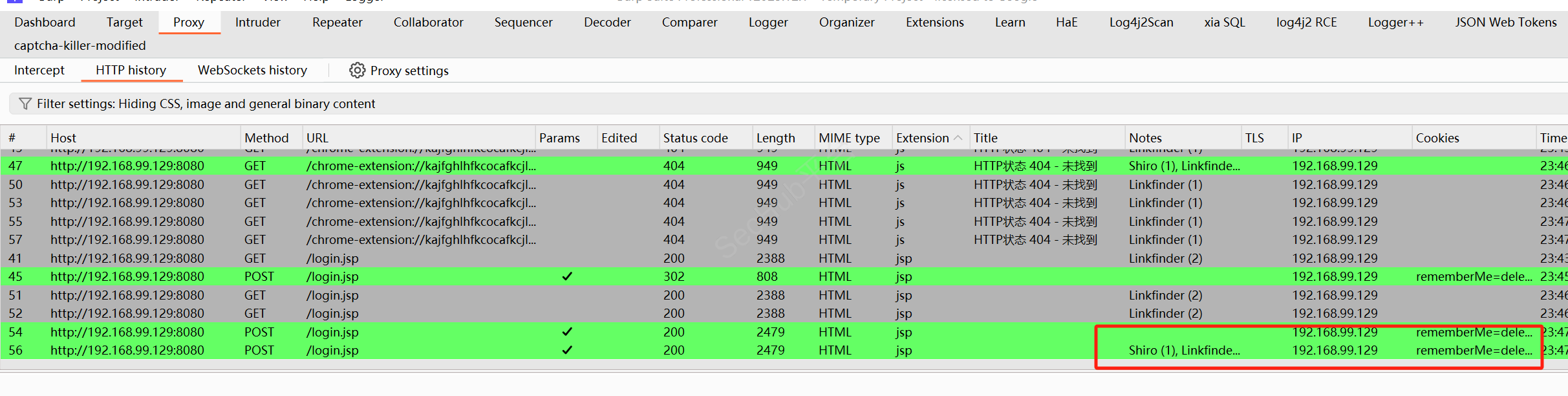Open the Intruder tab
This screenshot has height=396, width=1568.
pyautogui.click(x=257, y=23)
